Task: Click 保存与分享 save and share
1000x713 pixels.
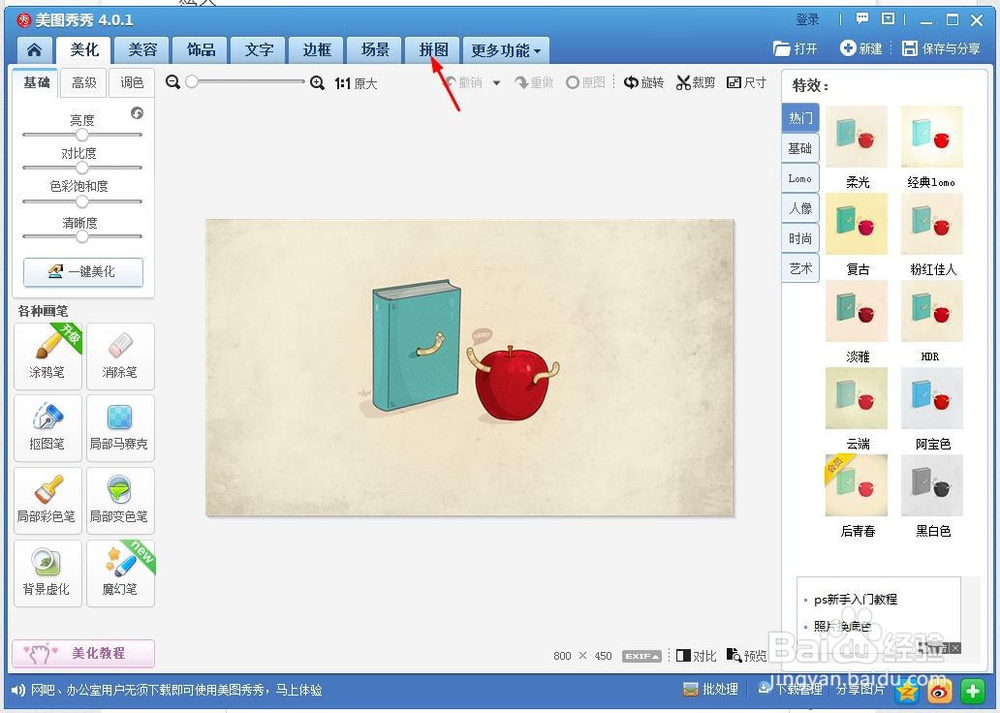Action: point(941,48)
